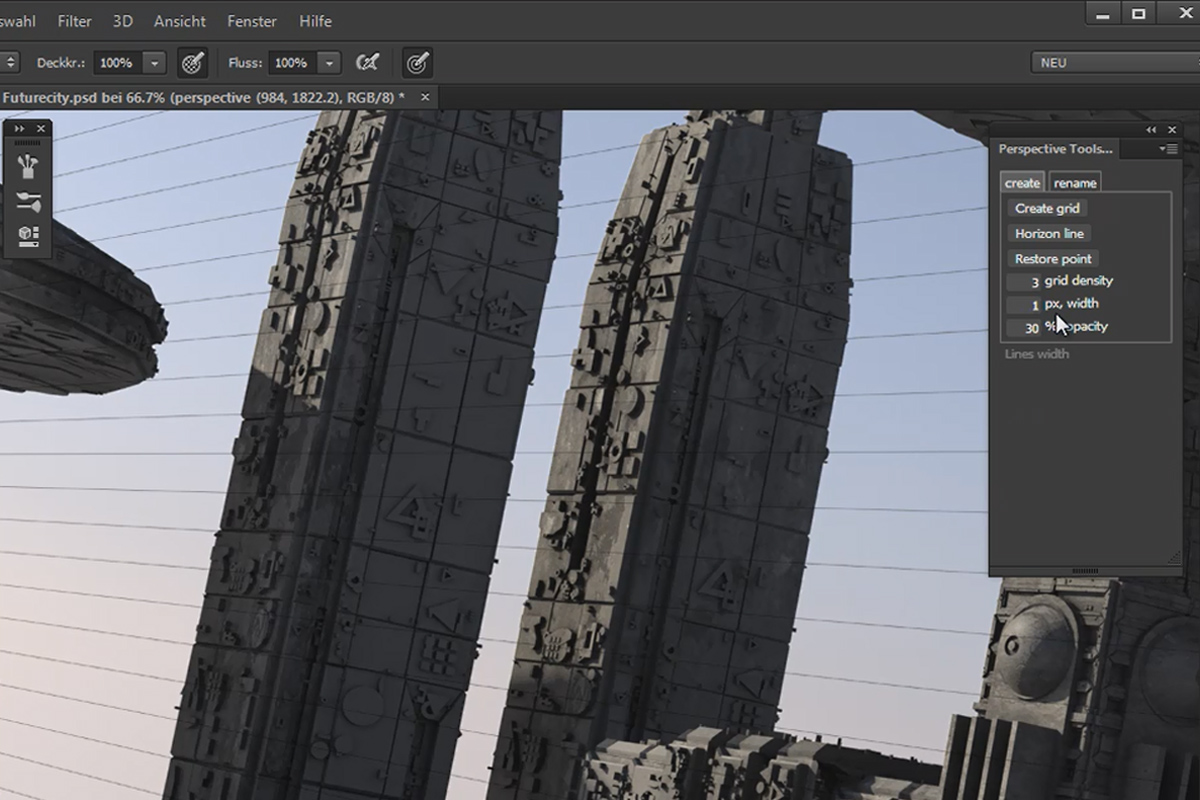
Task: Open the 3D menu
Action: click(x=122, y=21)
